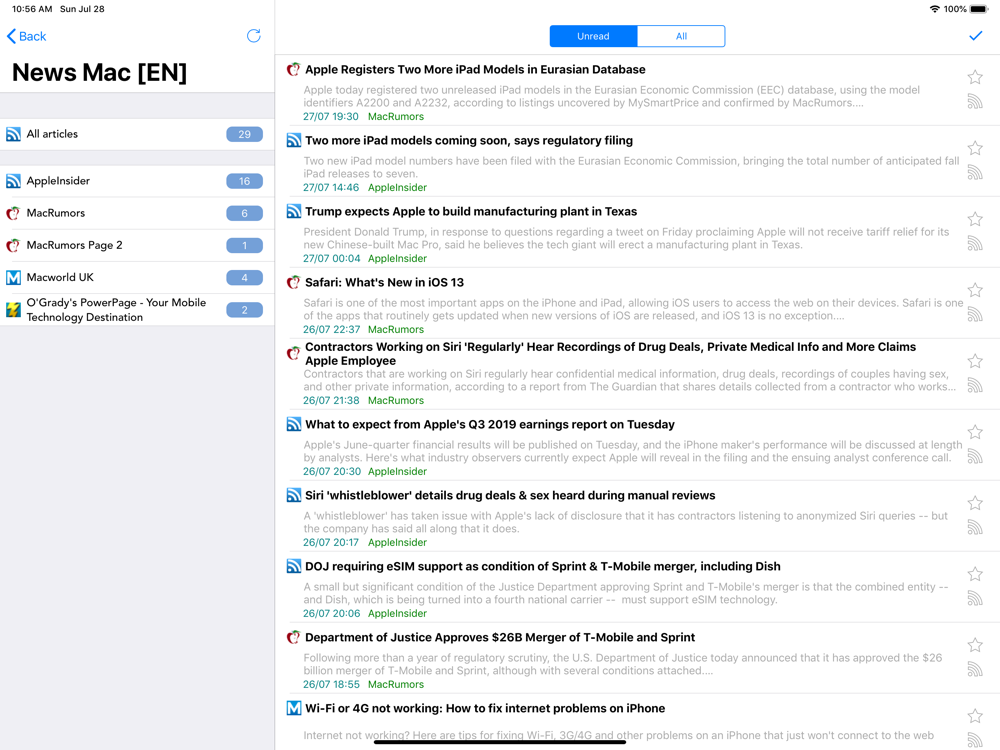Viewport: 1000px width, 750px height.
Task: Select the MacRumors Page 2 feed
Action: point(137,246)
